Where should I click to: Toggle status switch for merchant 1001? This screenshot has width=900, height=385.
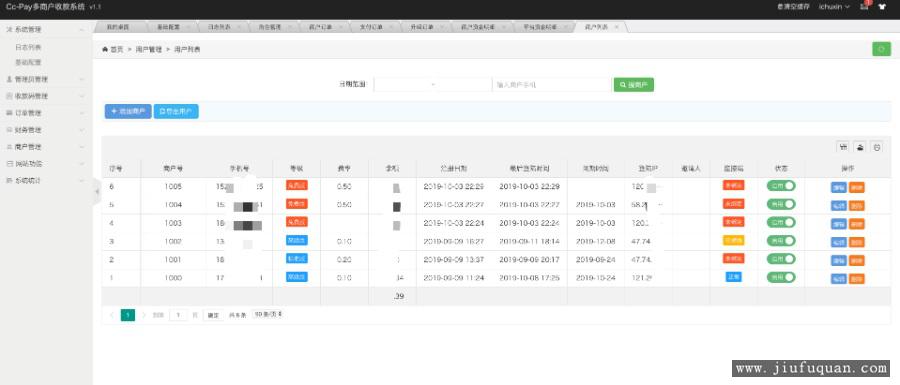(x=781, y=259)
